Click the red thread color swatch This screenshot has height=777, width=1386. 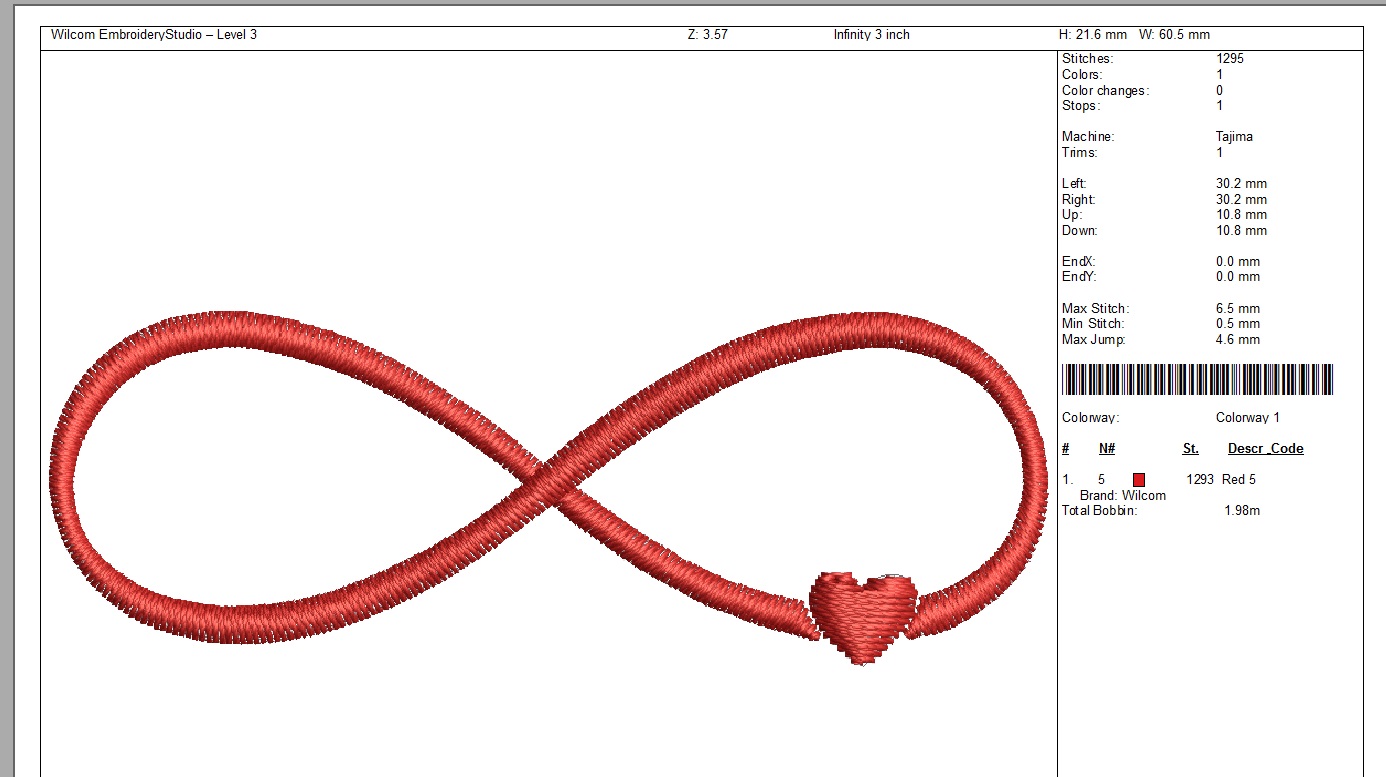(x=1138, y=480)
